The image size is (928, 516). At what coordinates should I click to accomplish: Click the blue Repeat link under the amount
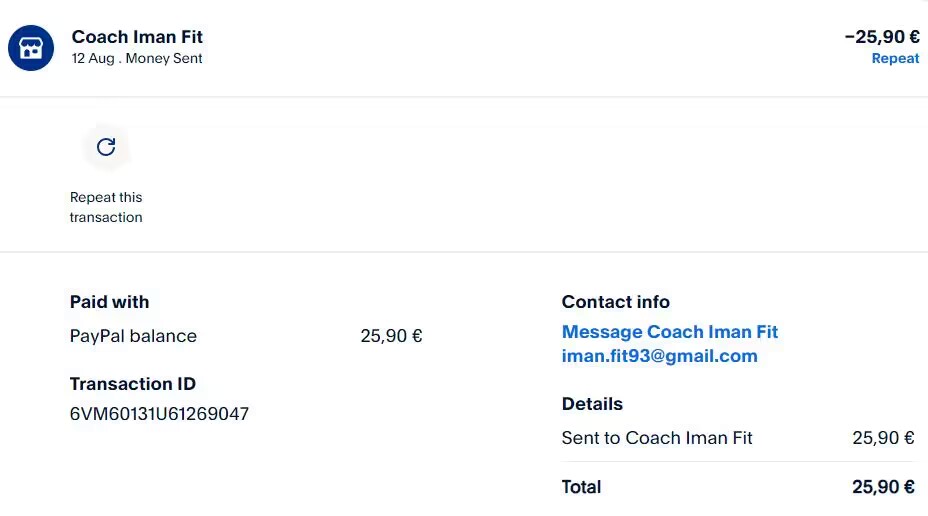click(895, 59)
